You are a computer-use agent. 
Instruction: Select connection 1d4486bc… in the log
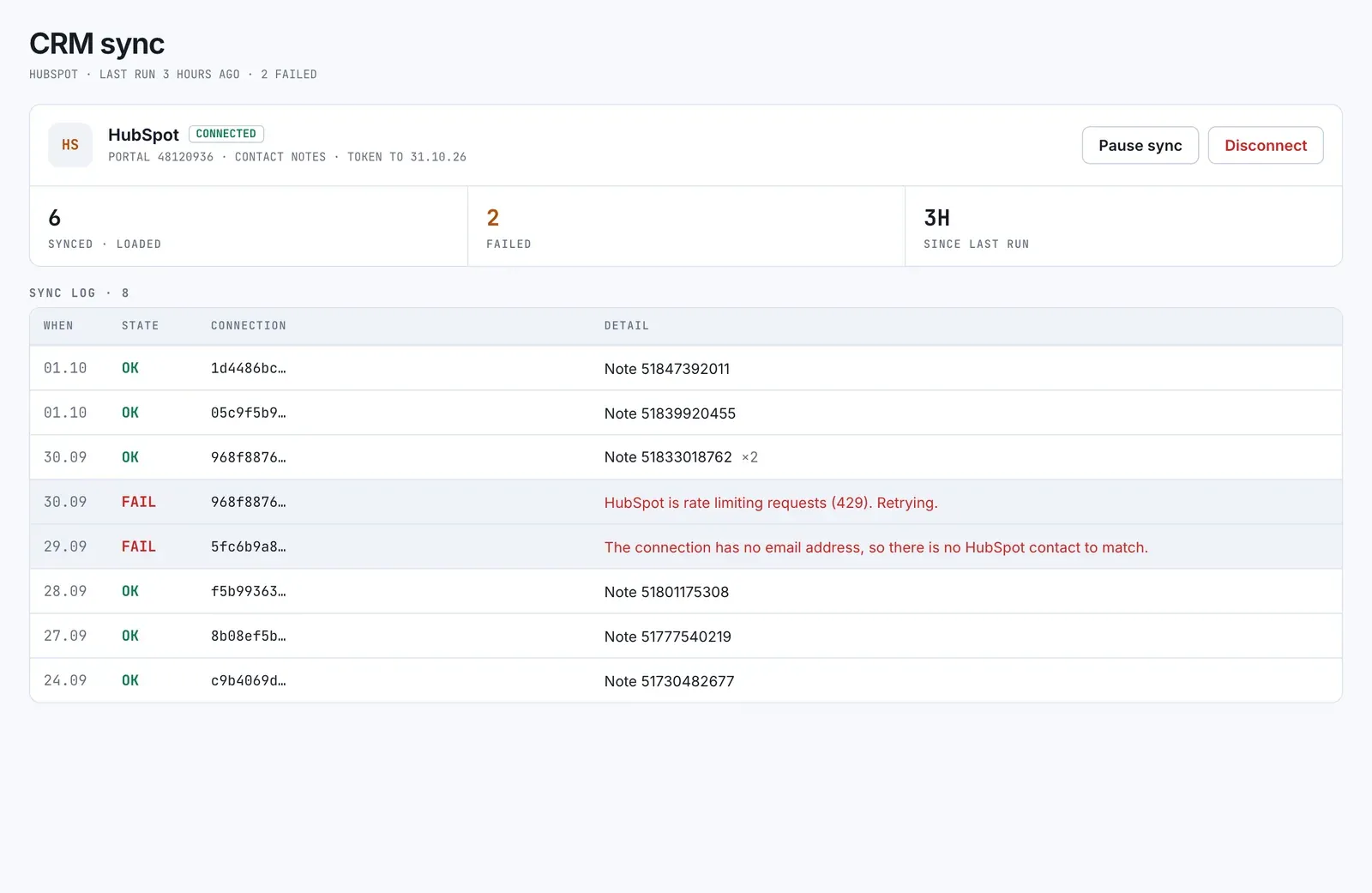[249, 368]
